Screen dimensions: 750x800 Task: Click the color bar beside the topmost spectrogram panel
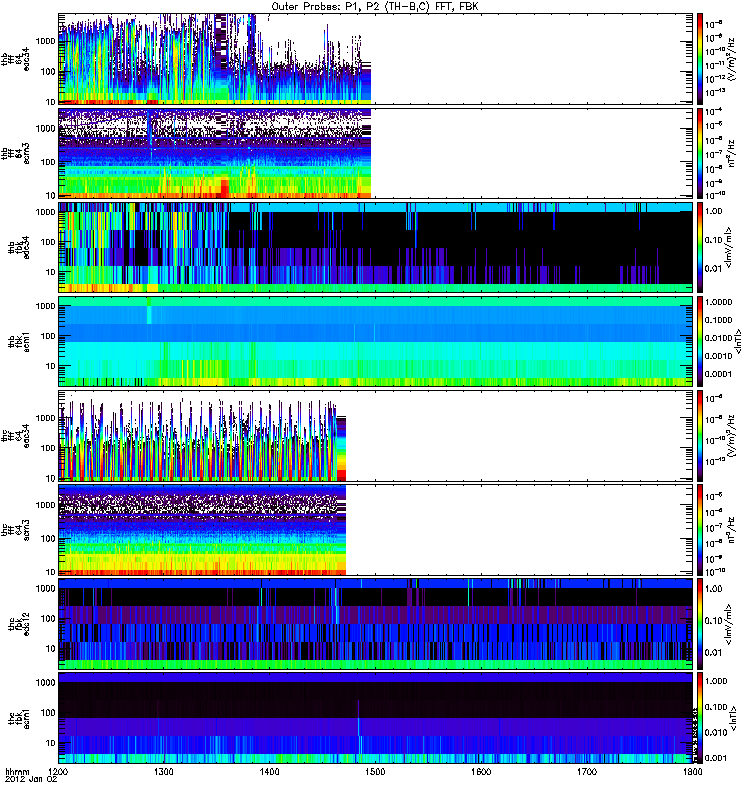pos(700,57)
